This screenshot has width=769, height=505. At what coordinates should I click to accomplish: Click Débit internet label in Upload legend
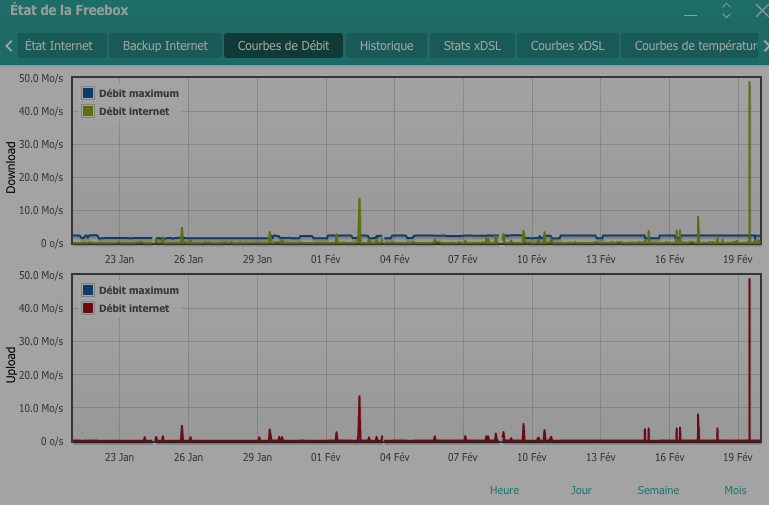134,308
